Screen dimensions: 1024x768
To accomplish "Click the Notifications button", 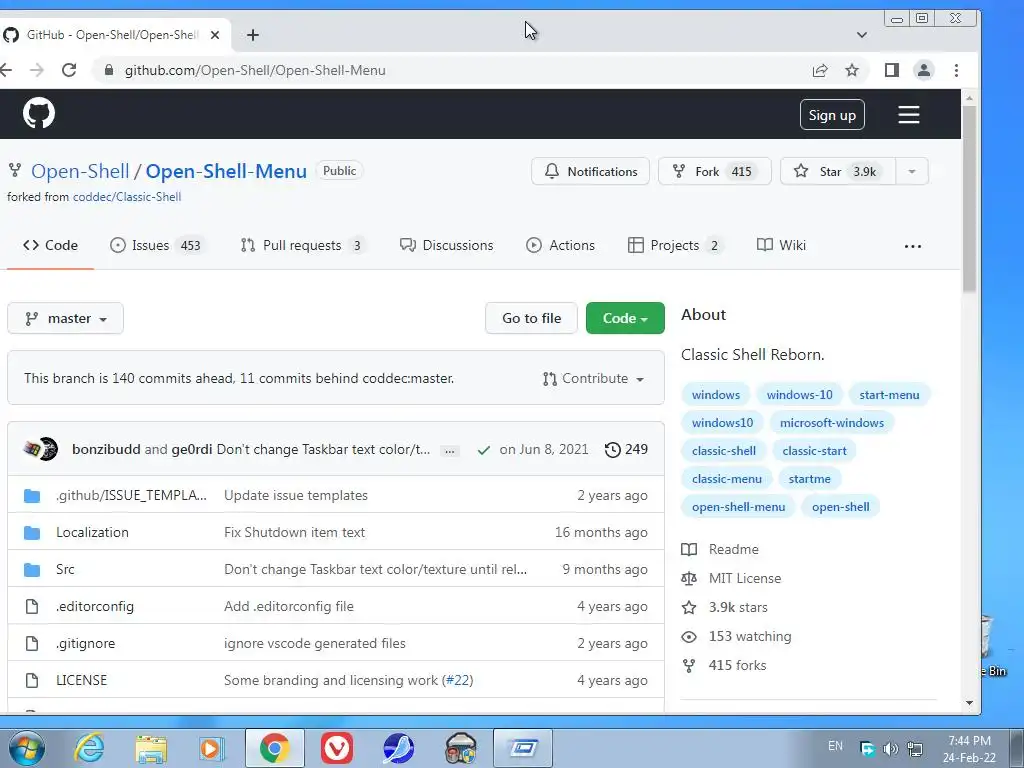I will (x=590, y=172).
